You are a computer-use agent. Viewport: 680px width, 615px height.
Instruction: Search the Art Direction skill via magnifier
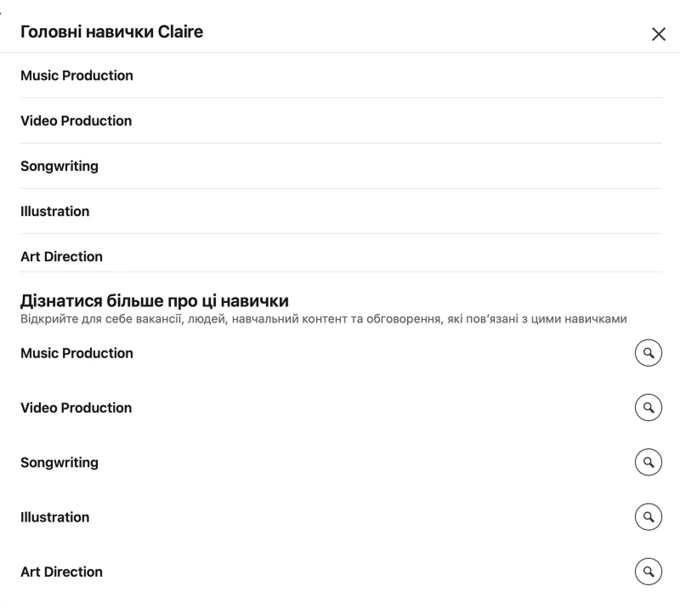point(649,572)
